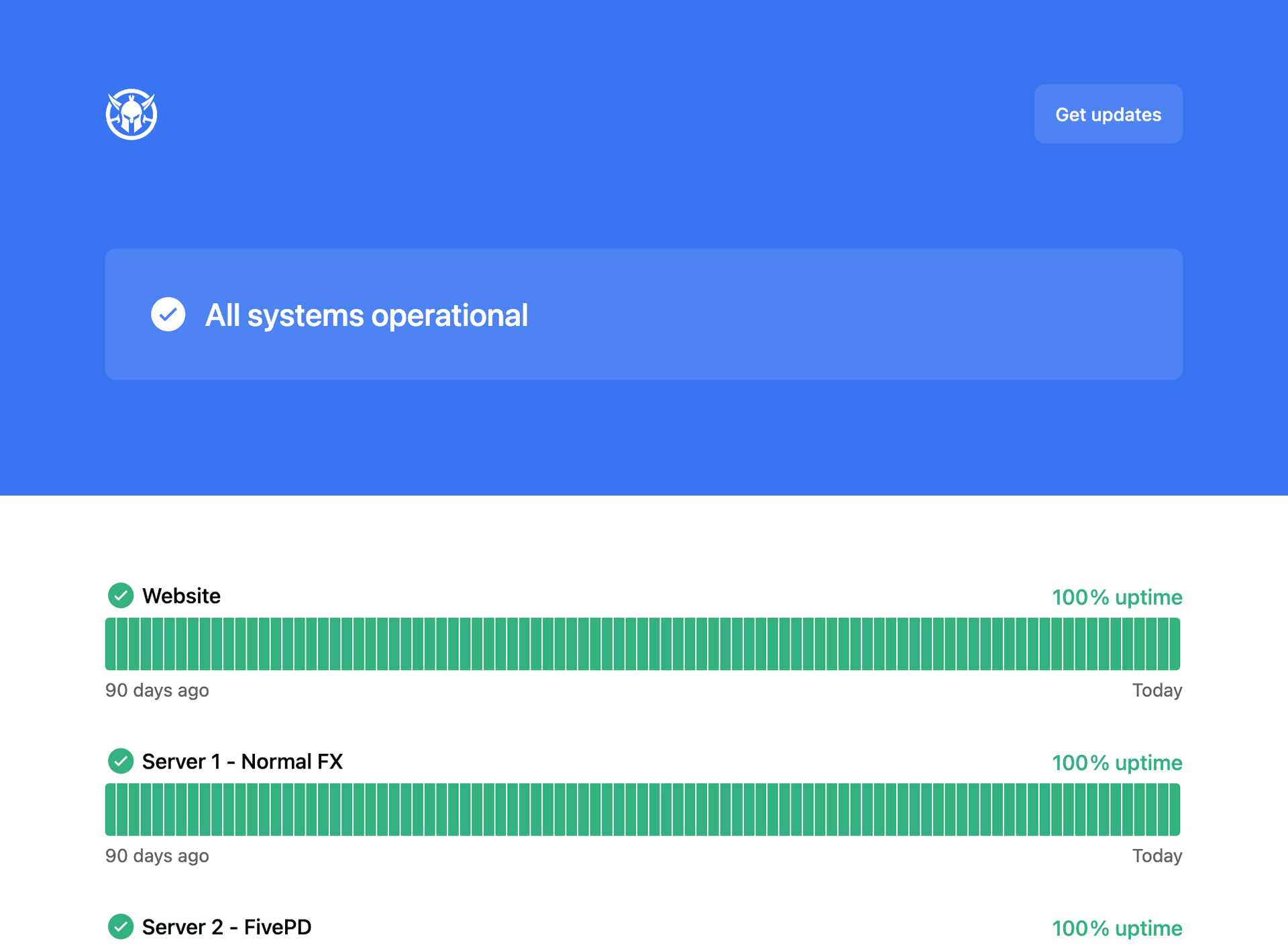Click Server 1 green check icon
1288x949 pixels.
click(x=121, y=761)
